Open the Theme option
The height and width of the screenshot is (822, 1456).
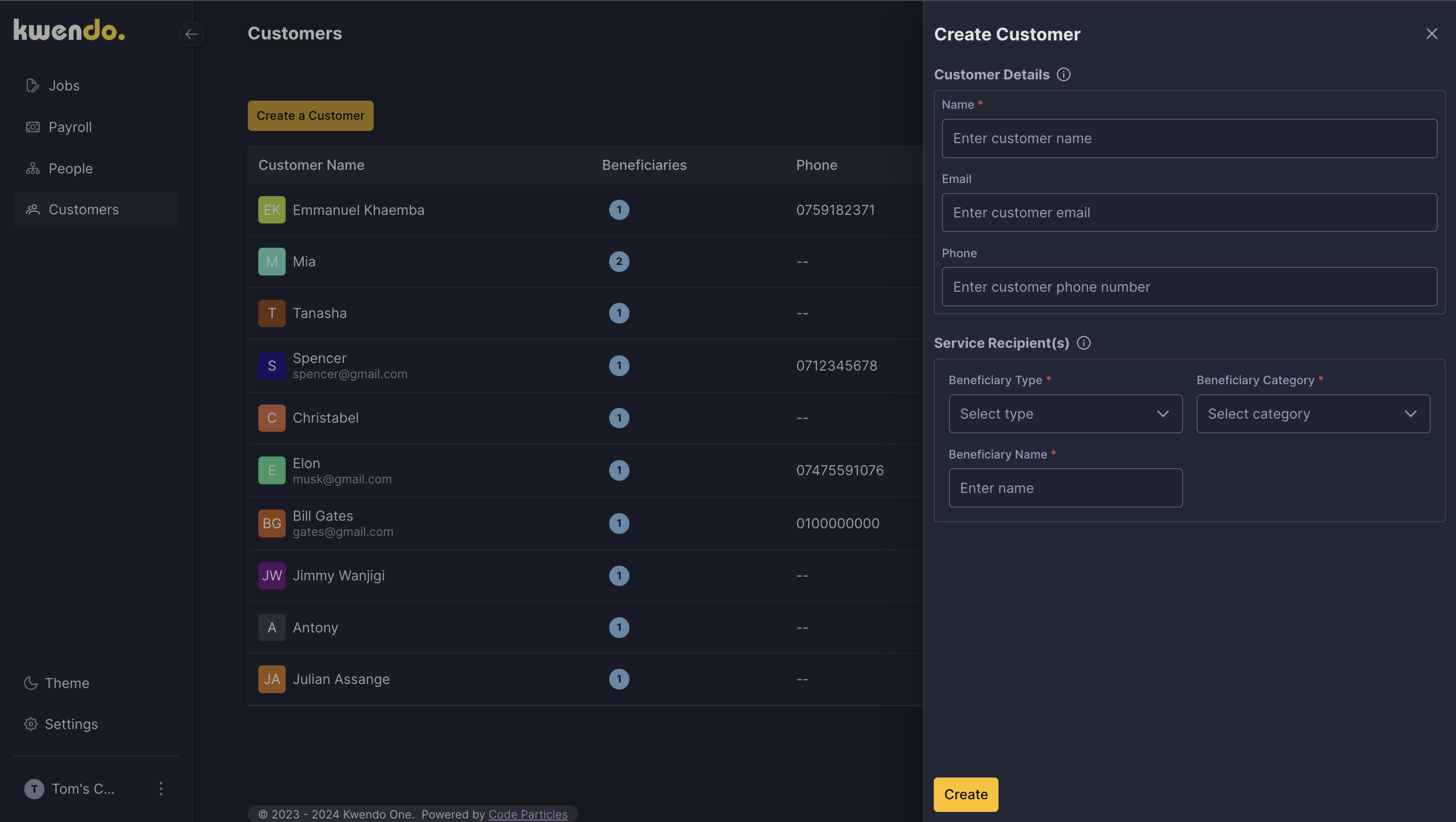[57, 682]
